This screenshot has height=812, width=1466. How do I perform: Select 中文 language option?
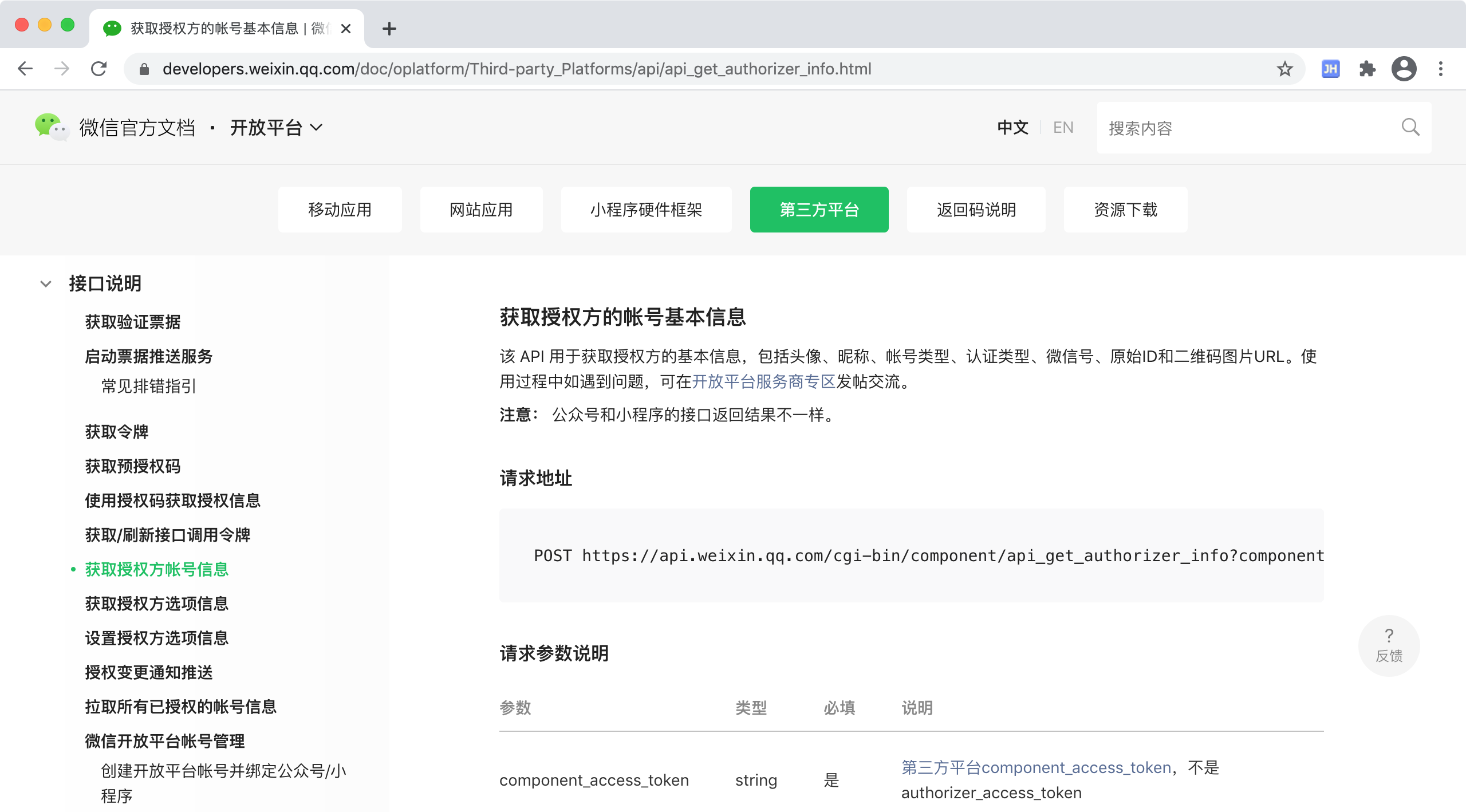1012,127
